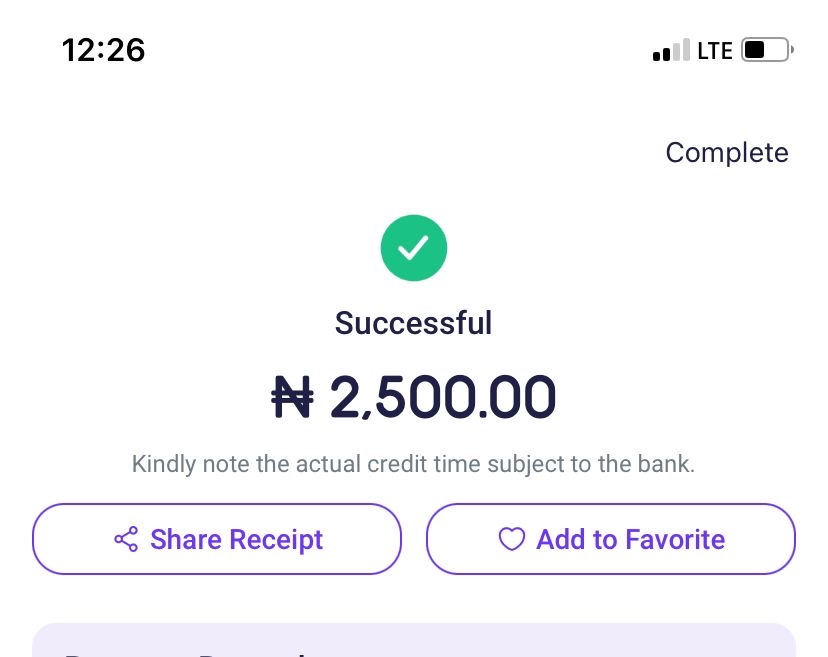Click the green success checkmark icon
Viewport: 828px width, 657px height.
414,247
